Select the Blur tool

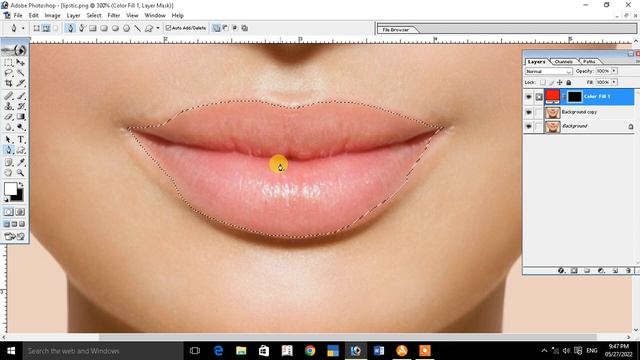9,127
